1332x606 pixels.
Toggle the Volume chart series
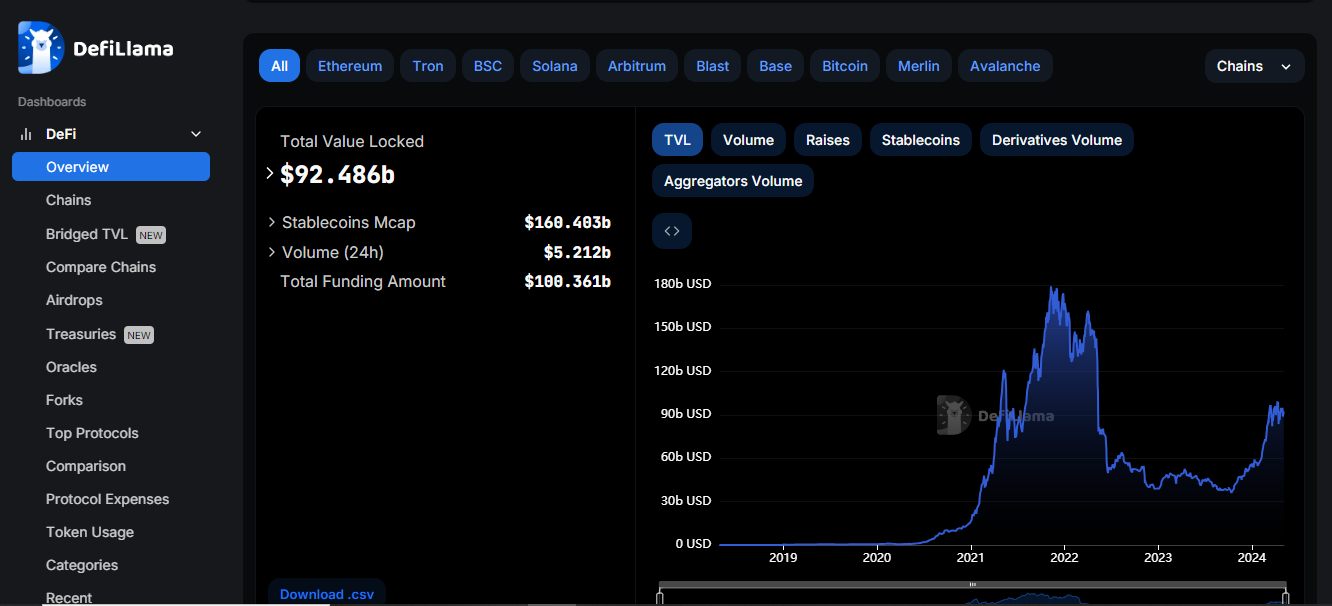point(748,140)
